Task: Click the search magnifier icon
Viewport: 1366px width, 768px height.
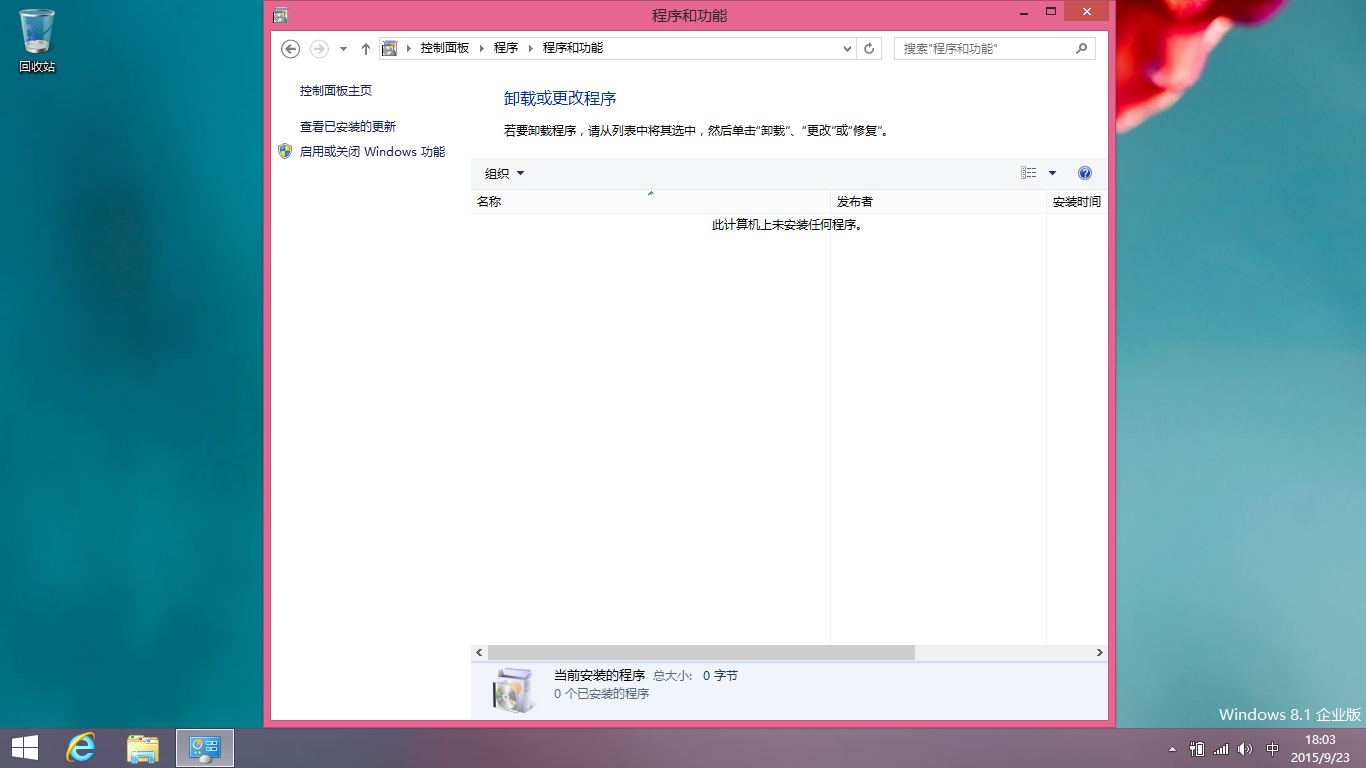Action: pyautogui.click(x=1081, y=48)
